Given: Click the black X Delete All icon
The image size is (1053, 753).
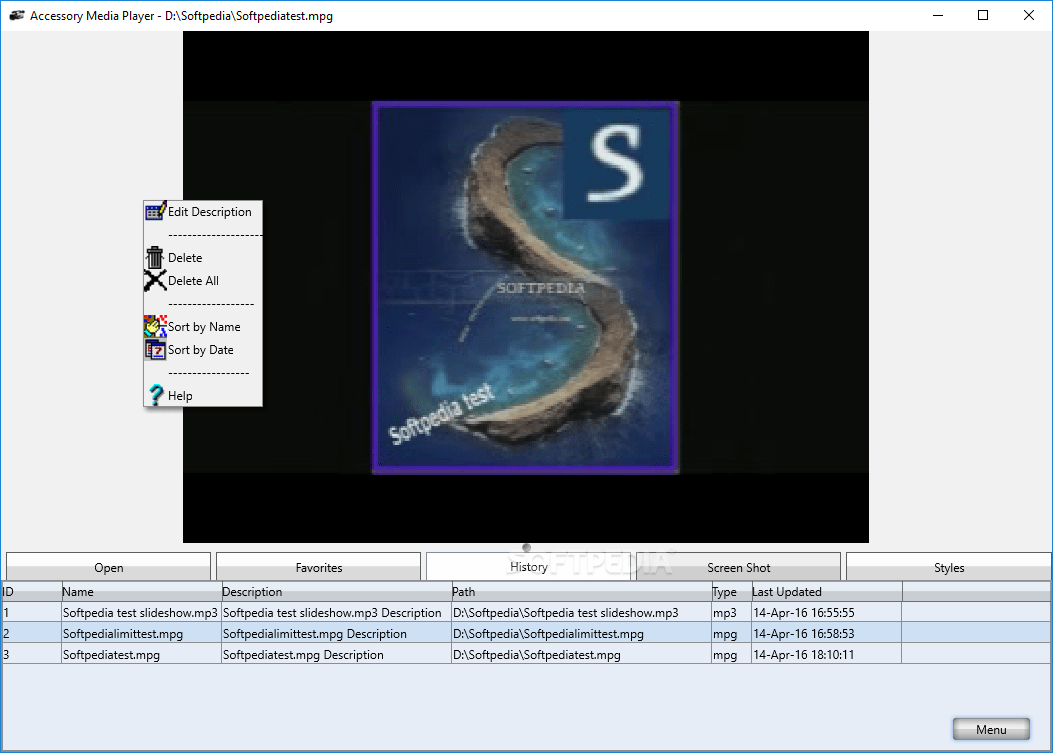Looking at the screenshot, I should pyautogui.click(x=155, y=280).
